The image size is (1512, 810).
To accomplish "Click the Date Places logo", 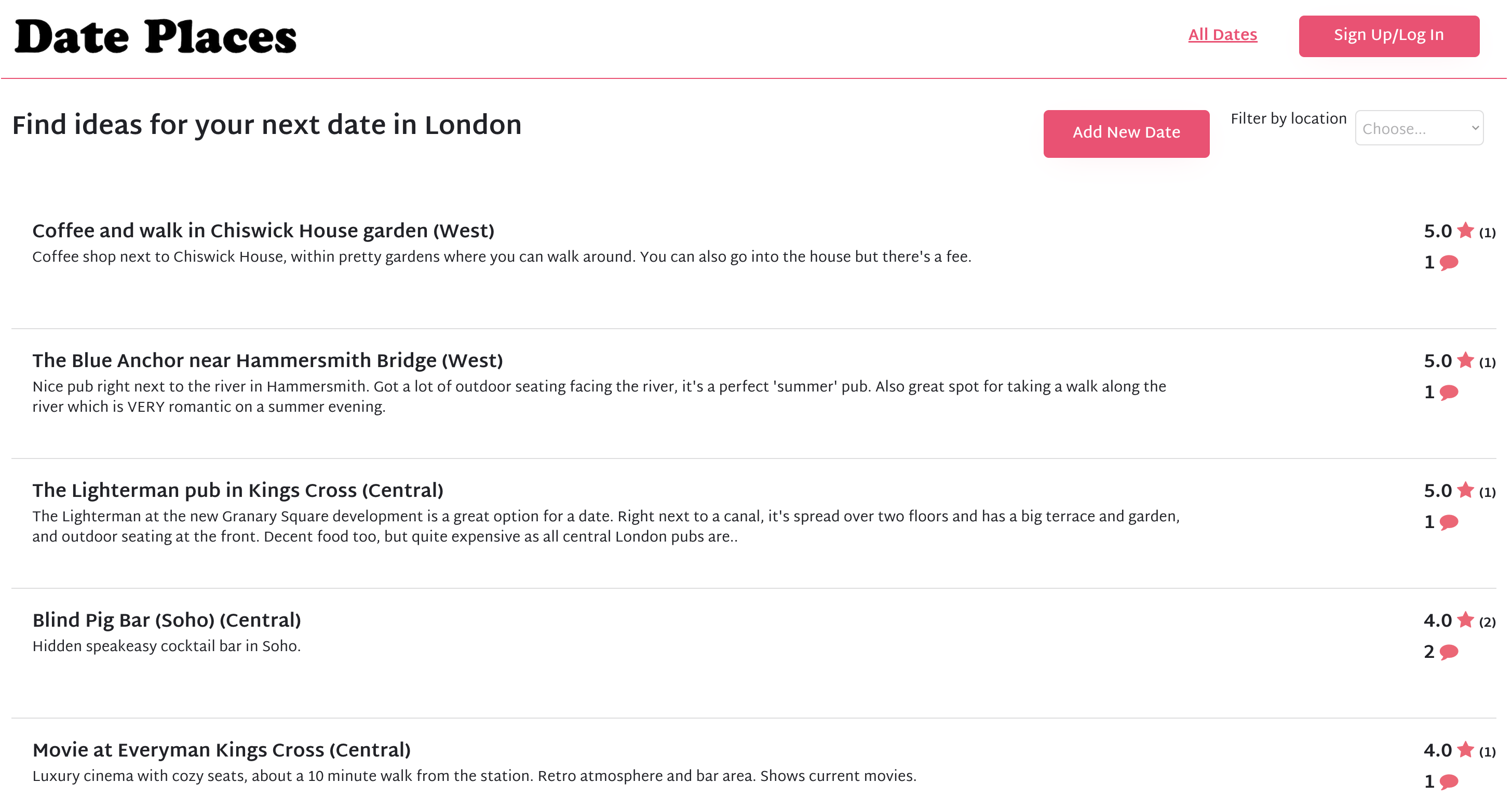I will pos(156,37).
